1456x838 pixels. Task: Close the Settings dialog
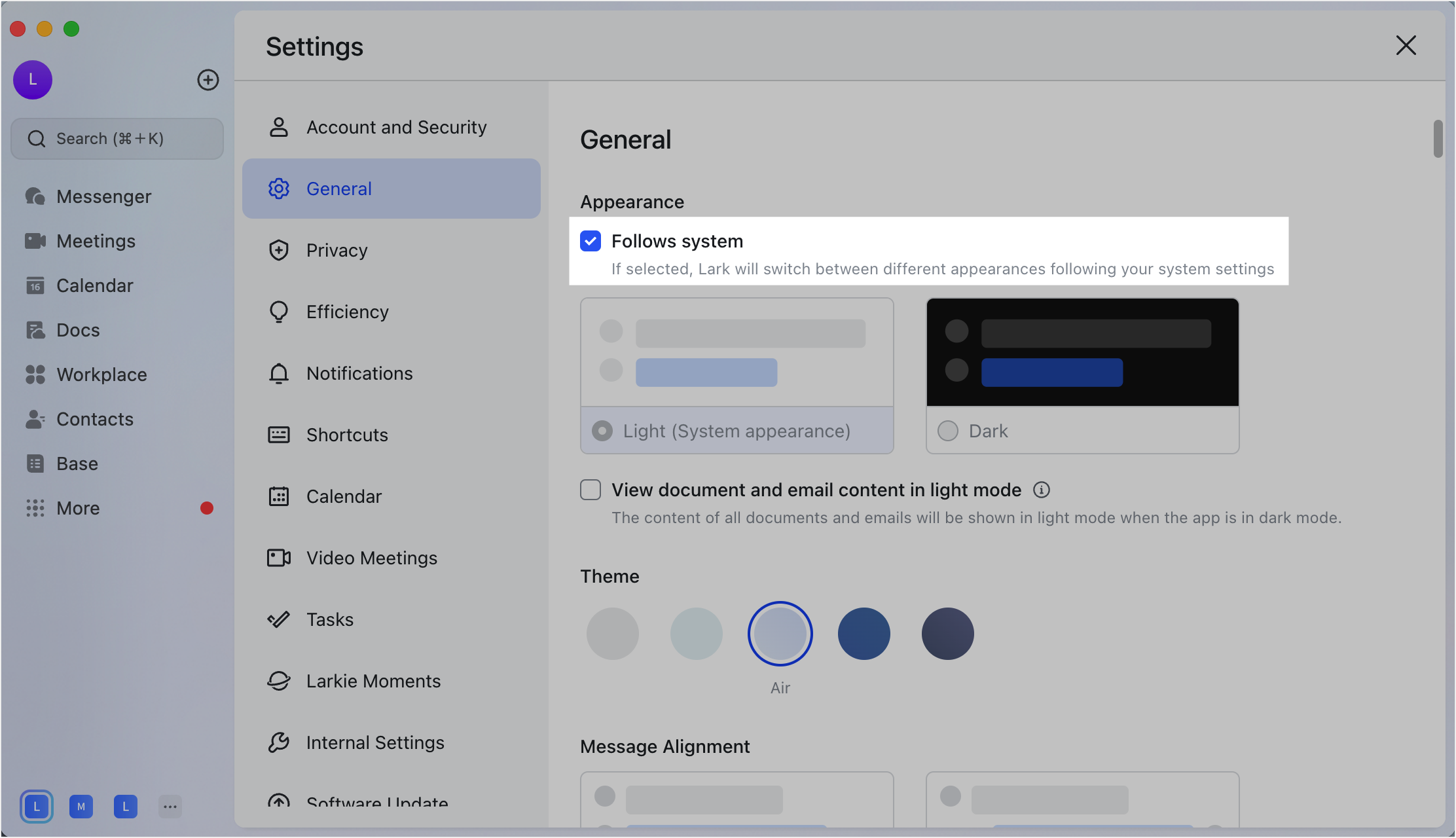(x=1406, y=46)
